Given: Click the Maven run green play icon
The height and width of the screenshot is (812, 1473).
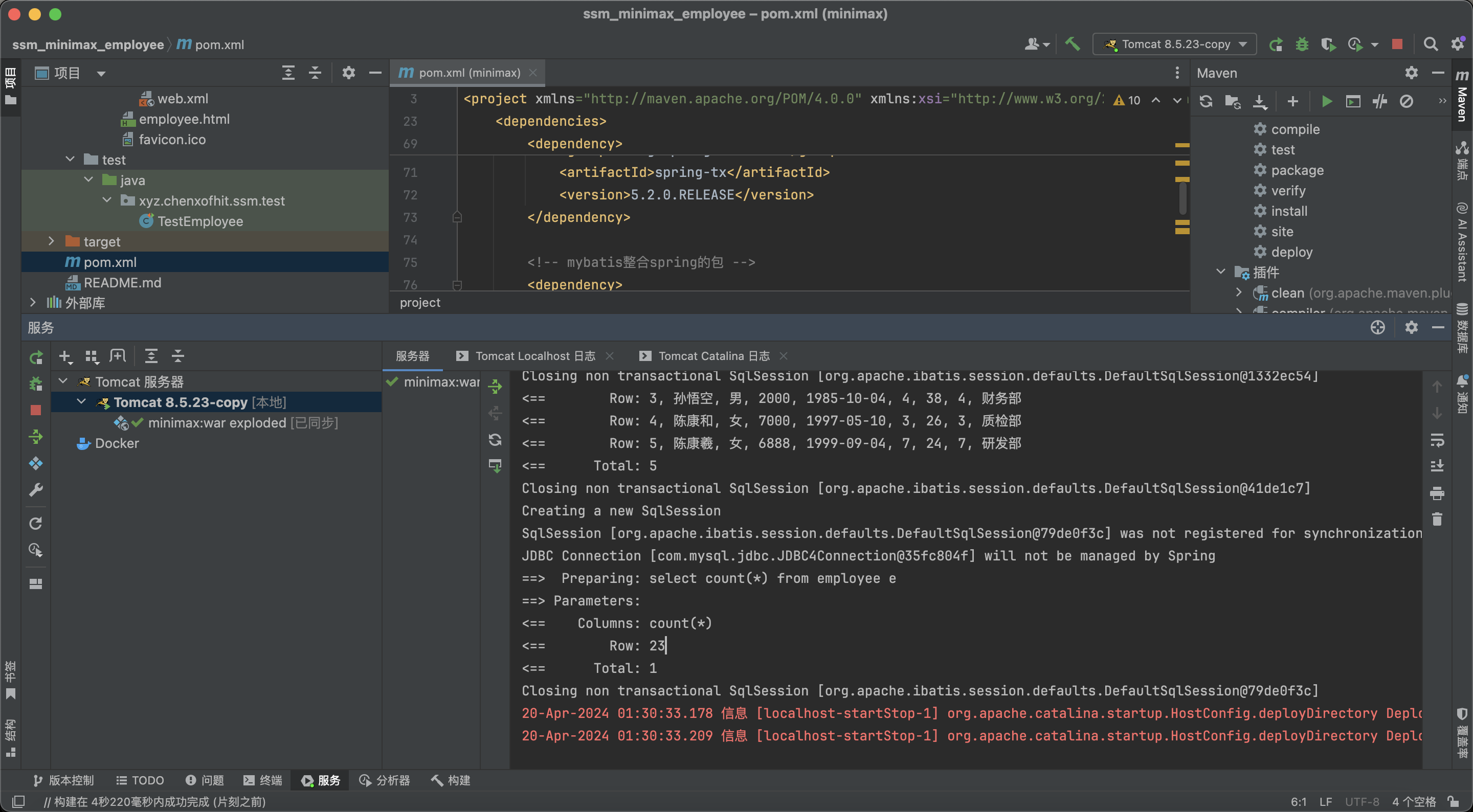Looking at the screenshot, I should tap(1327, 102).
